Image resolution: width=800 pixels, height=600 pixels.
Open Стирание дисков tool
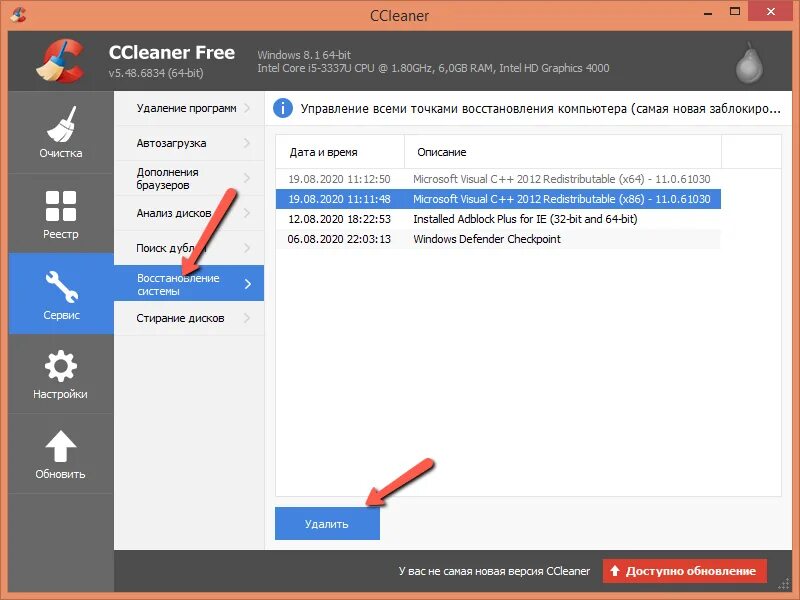click(189, 318)
